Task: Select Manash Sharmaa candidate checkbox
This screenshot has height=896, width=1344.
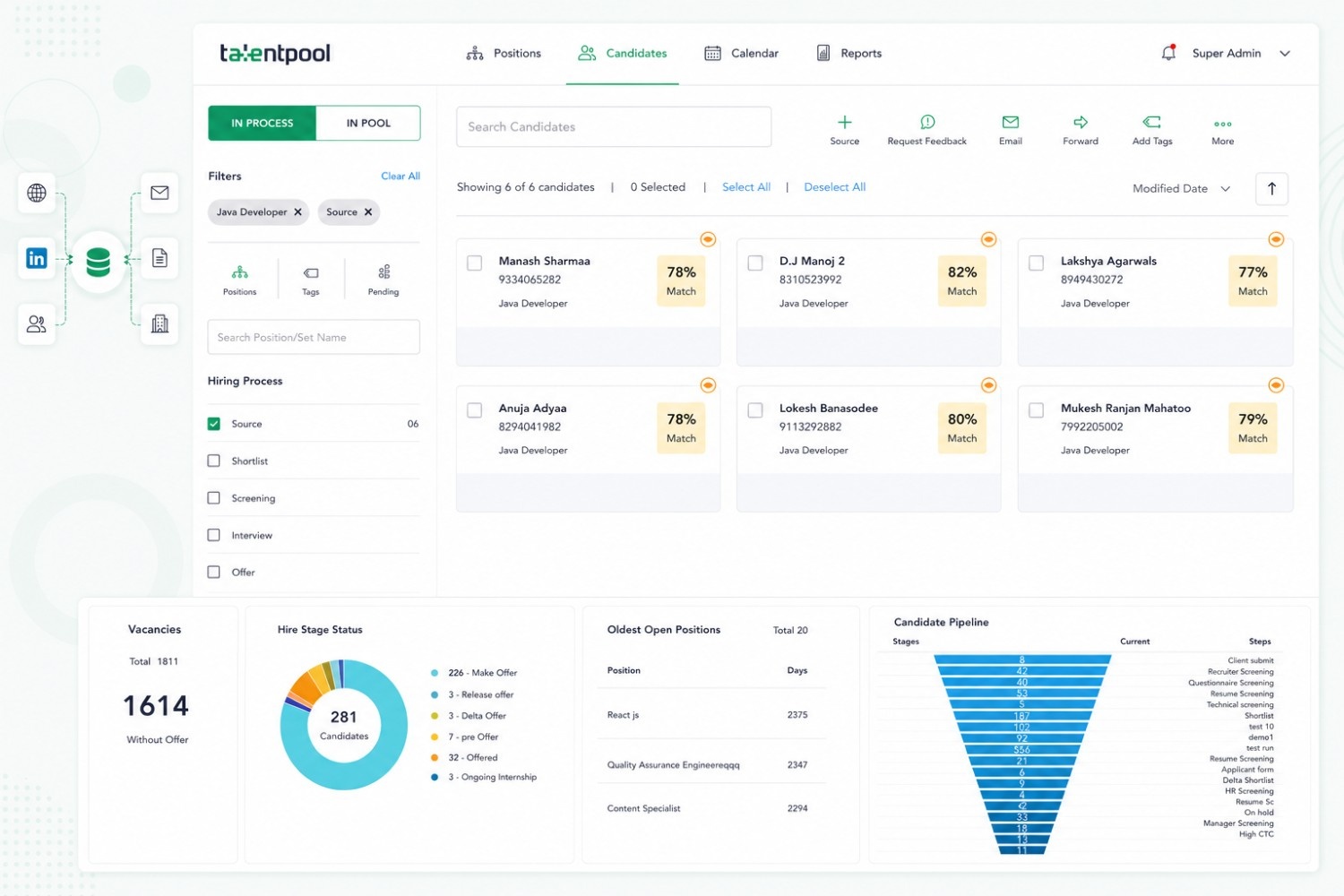Action: tap(475, 263)
